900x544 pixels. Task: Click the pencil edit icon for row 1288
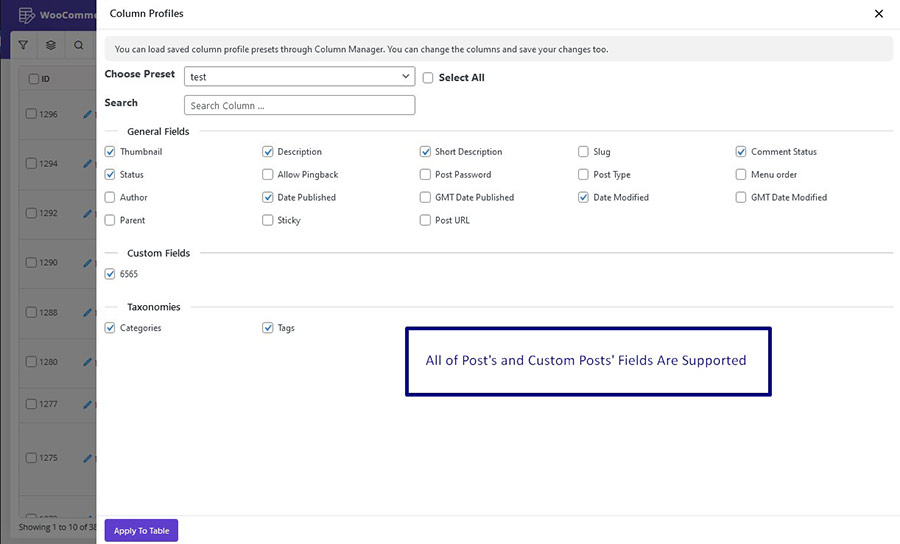tap(87, 312)
